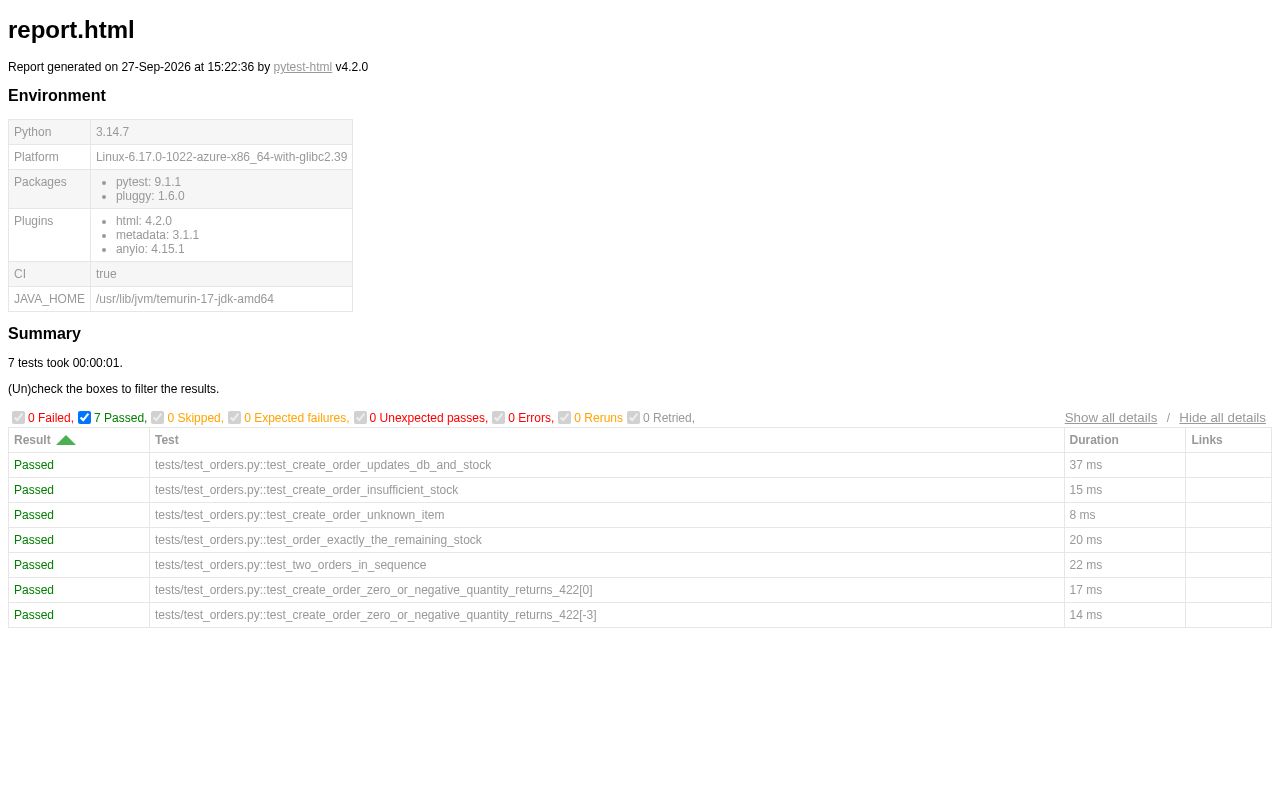Toggle the Expected failures checkbox

click(234, 418)
